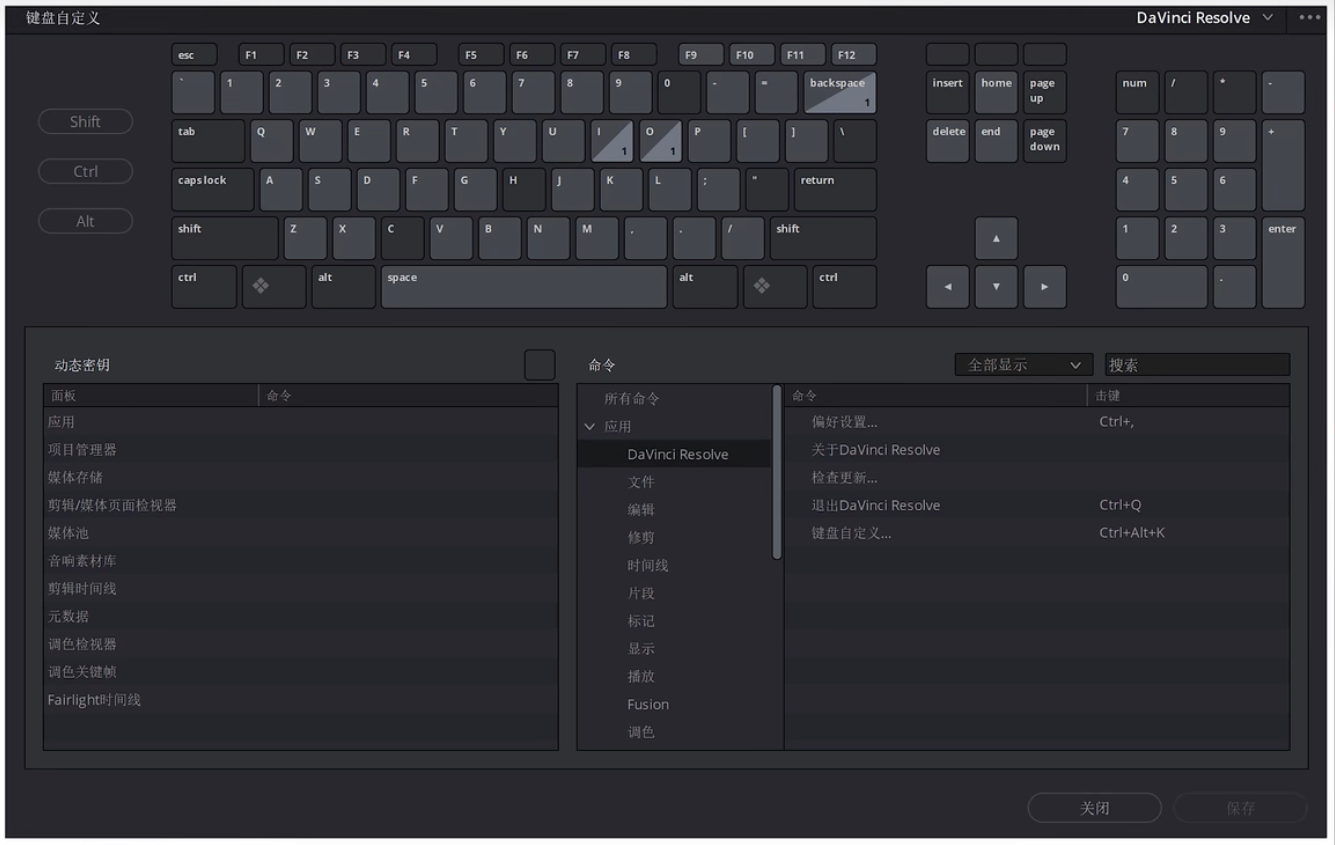Select 关于DaVinci Resolve command row
The width and height of the screenshot is (1335, 845).
1037,450
